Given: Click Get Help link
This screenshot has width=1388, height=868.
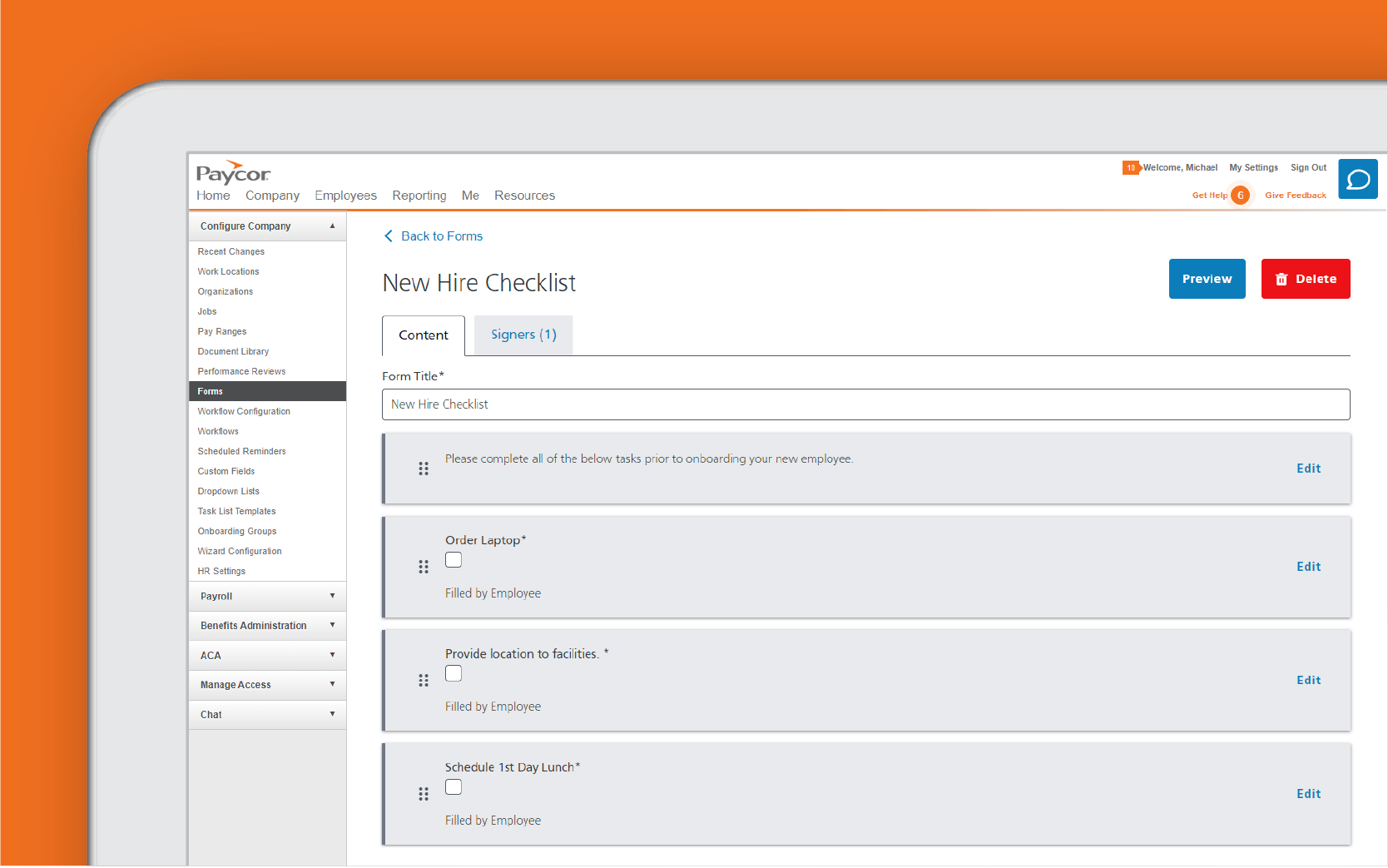Looking at the screenshot, I should coord(1209,196).
